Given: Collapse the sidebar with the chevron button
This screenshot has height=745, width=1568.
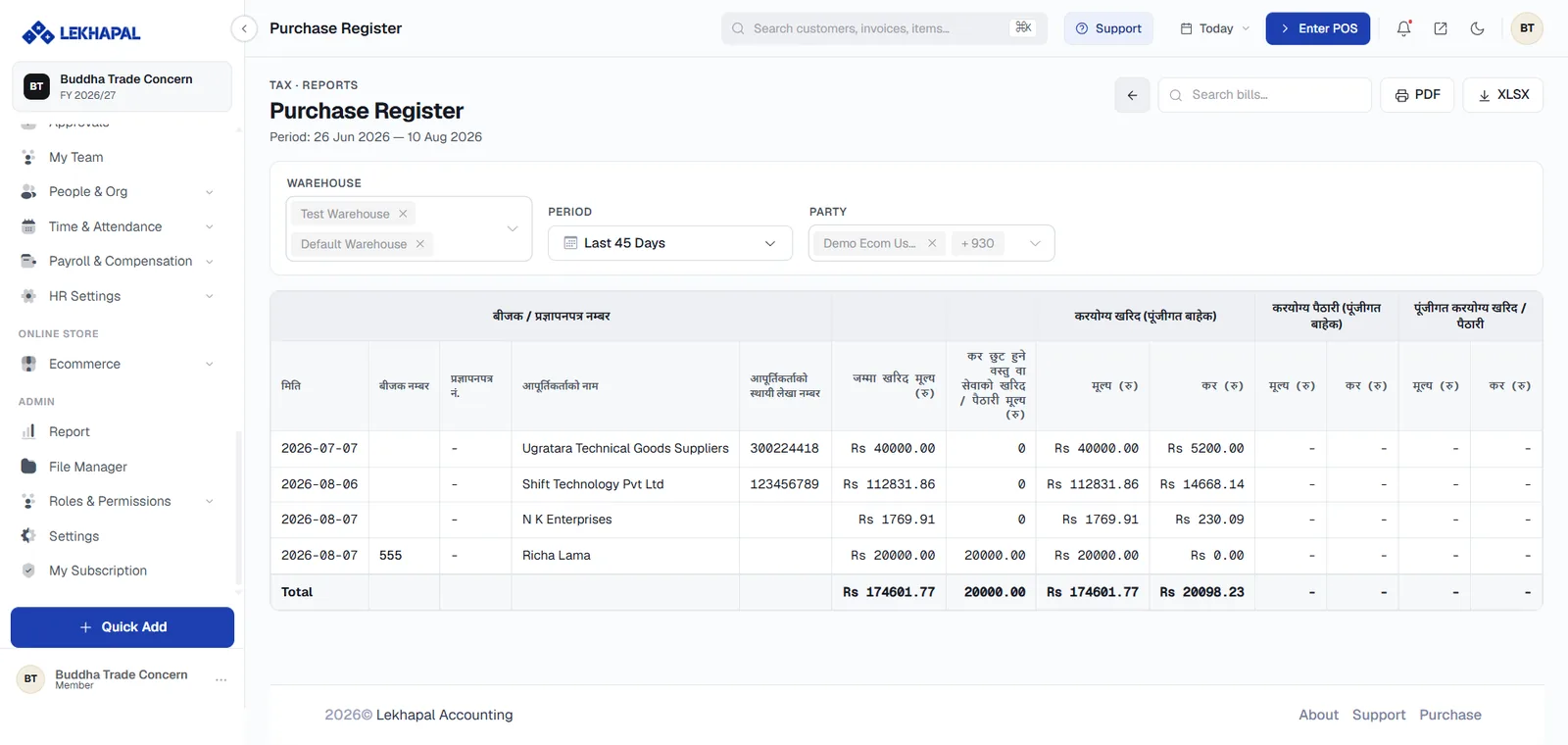Looking at the screenshot, I should click(x=244, y=28).
